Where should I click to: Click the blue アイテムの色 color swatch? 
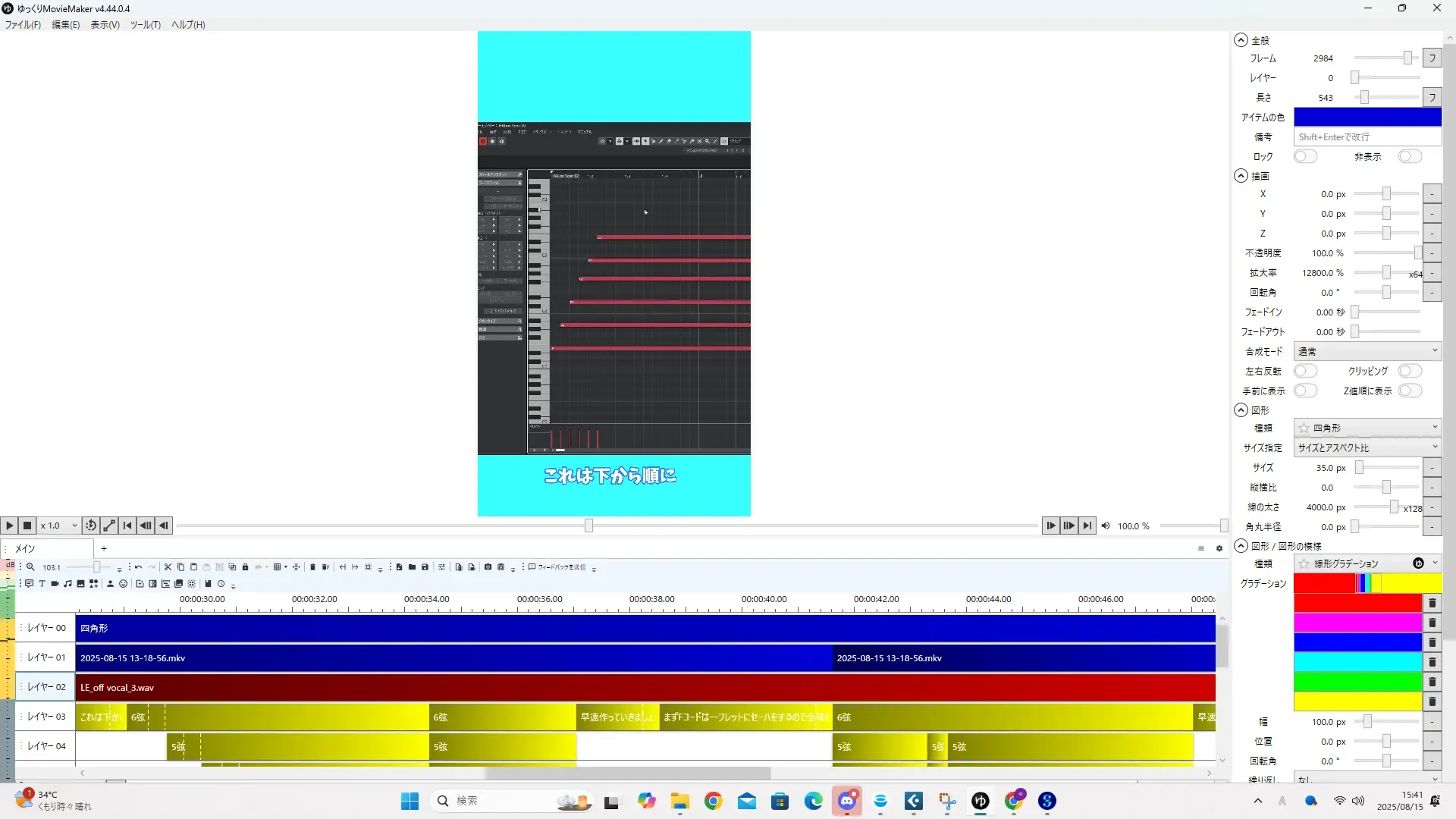pos(1367,117)
